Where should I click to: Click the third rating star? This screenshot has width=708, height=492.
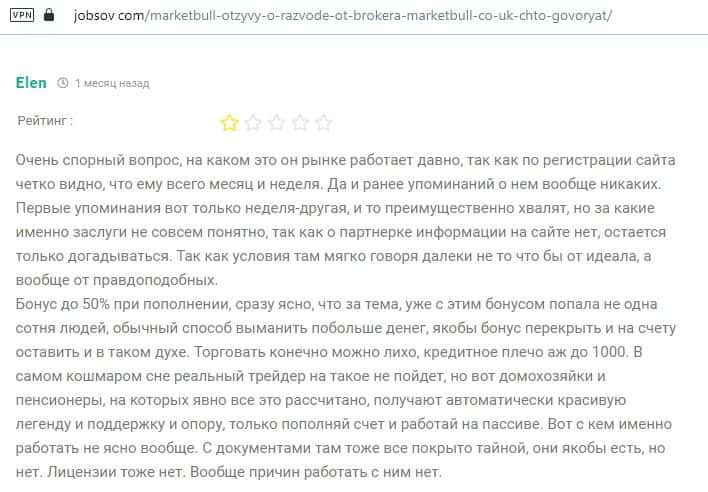click(x=276, y=123)
